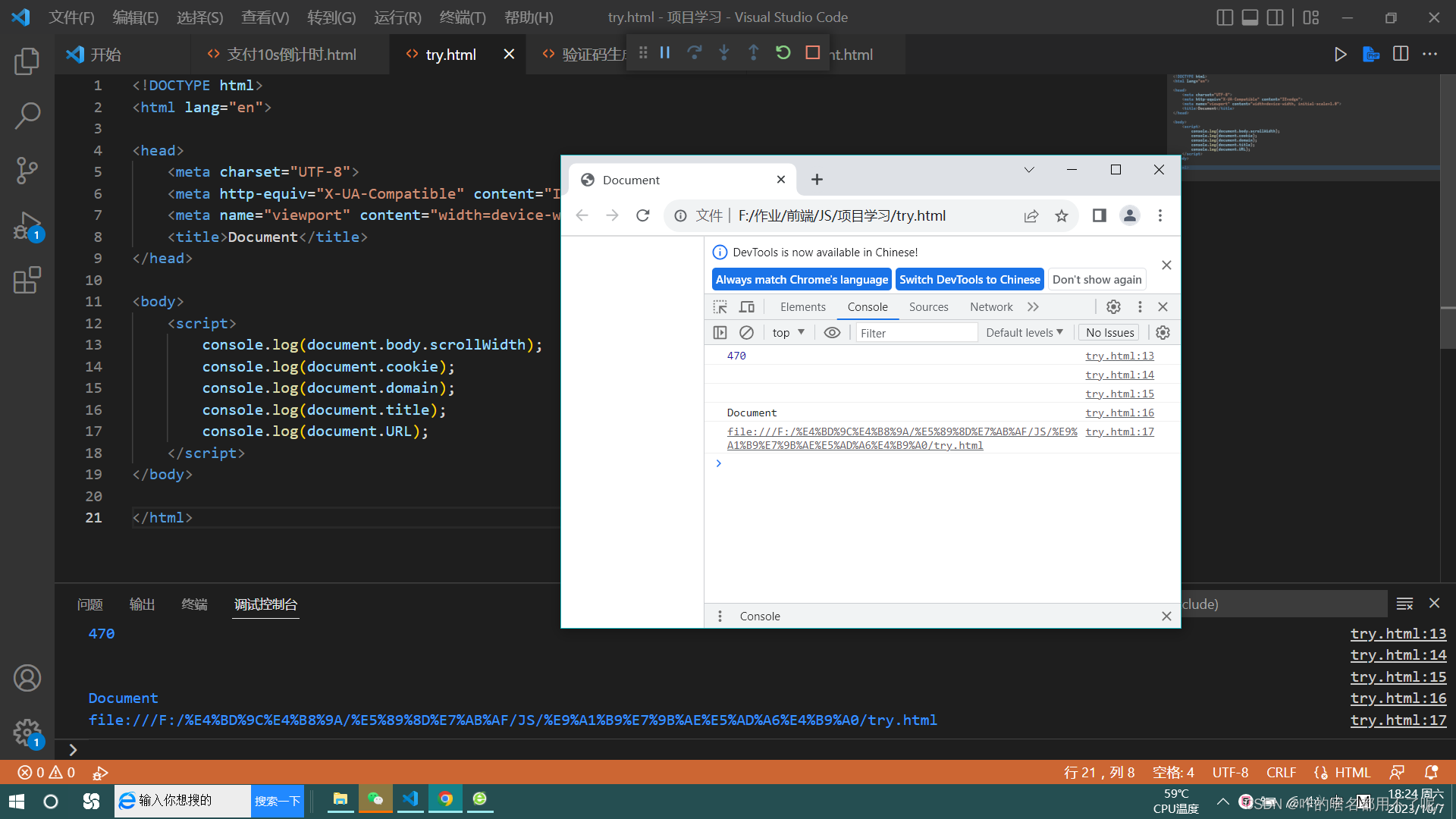This screenshot has height=819, width=1456.
Task: Show more DevTools tabs chevron
Action: tap(1033, 306)
